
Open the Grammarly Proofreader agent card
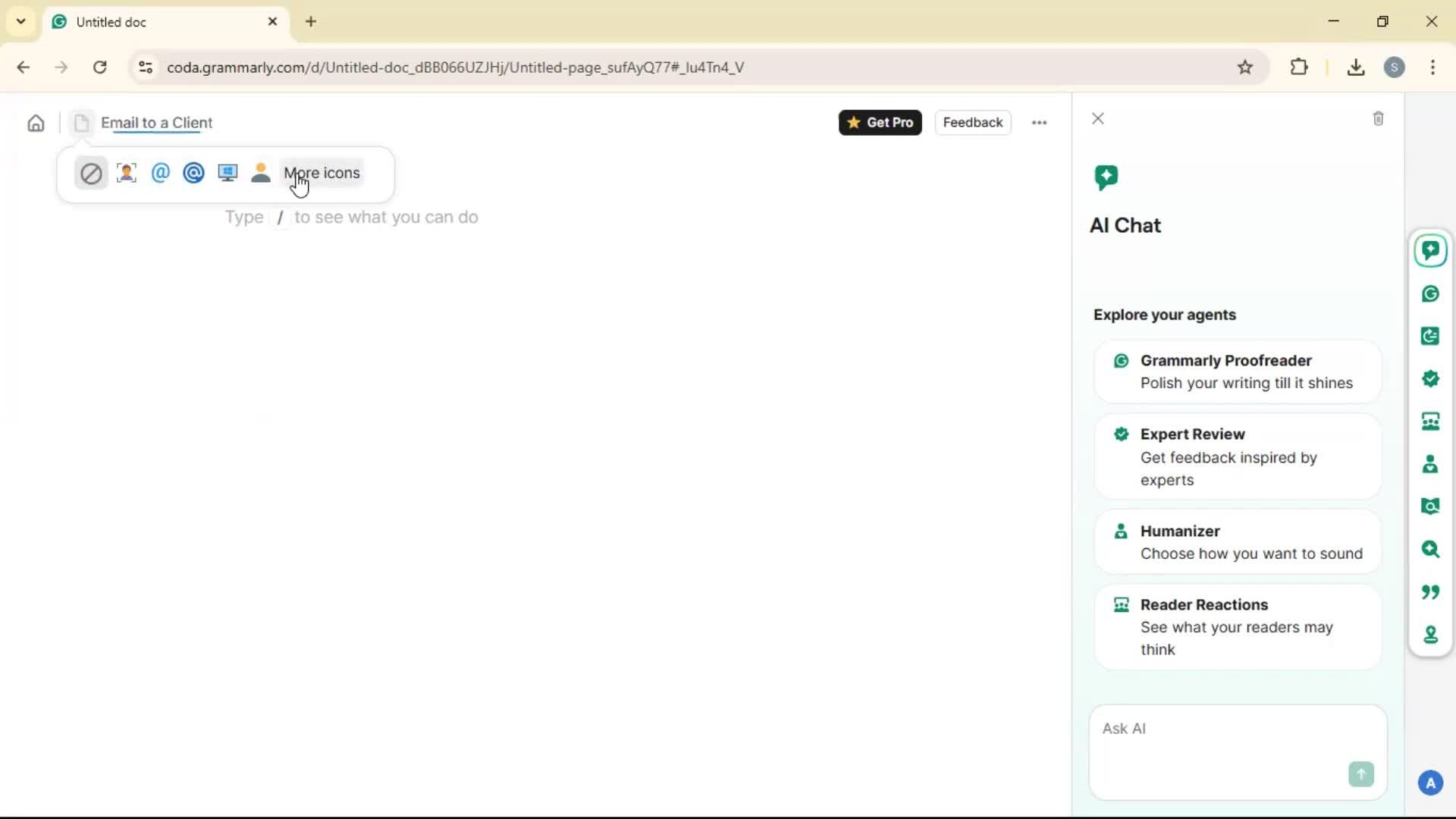click(1238, 372)
